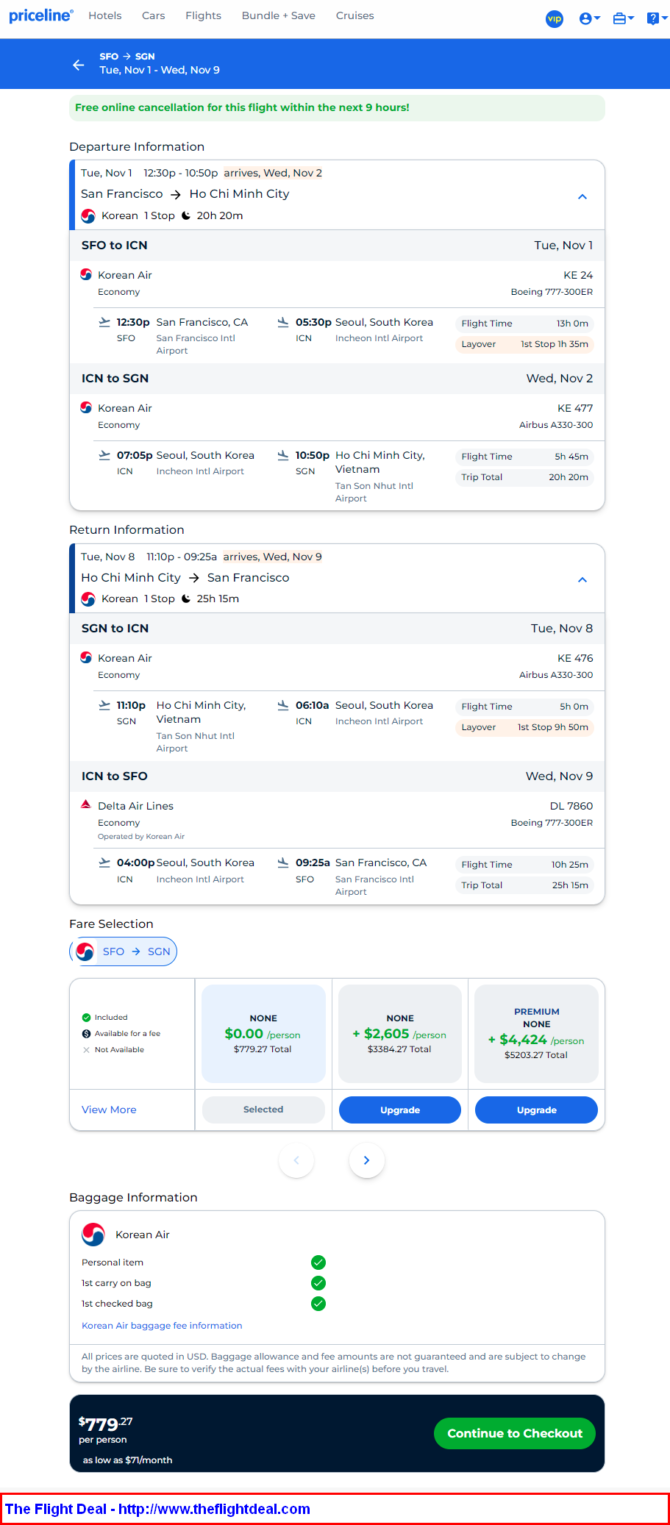Image resolution: width=670 pixels, height=1525 pixels.
Task: Go back using the header arrow
Action: (78, 64)
